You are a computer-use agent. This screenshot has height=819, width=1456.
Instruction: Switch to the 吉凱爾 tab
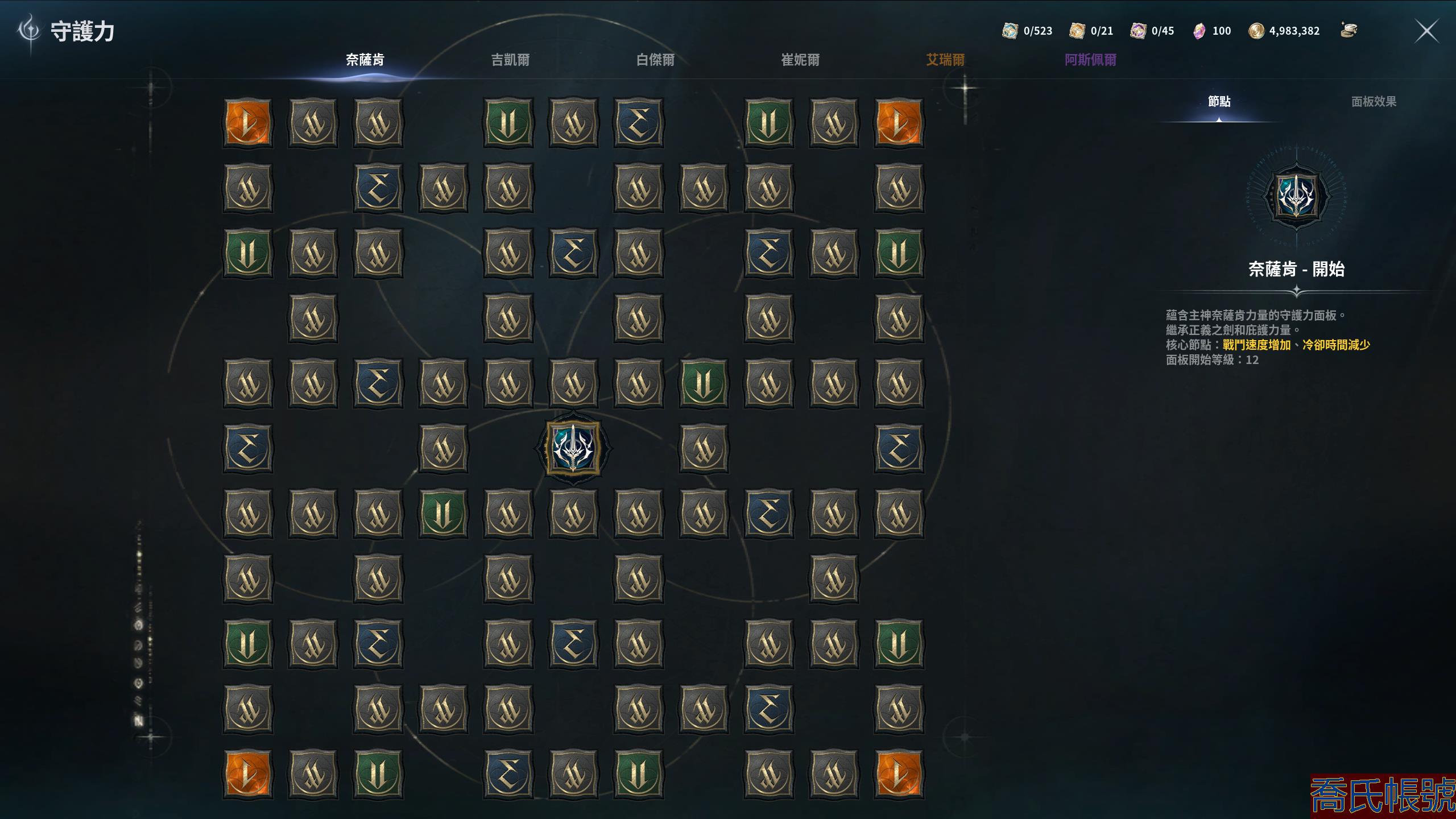[510, 60]
